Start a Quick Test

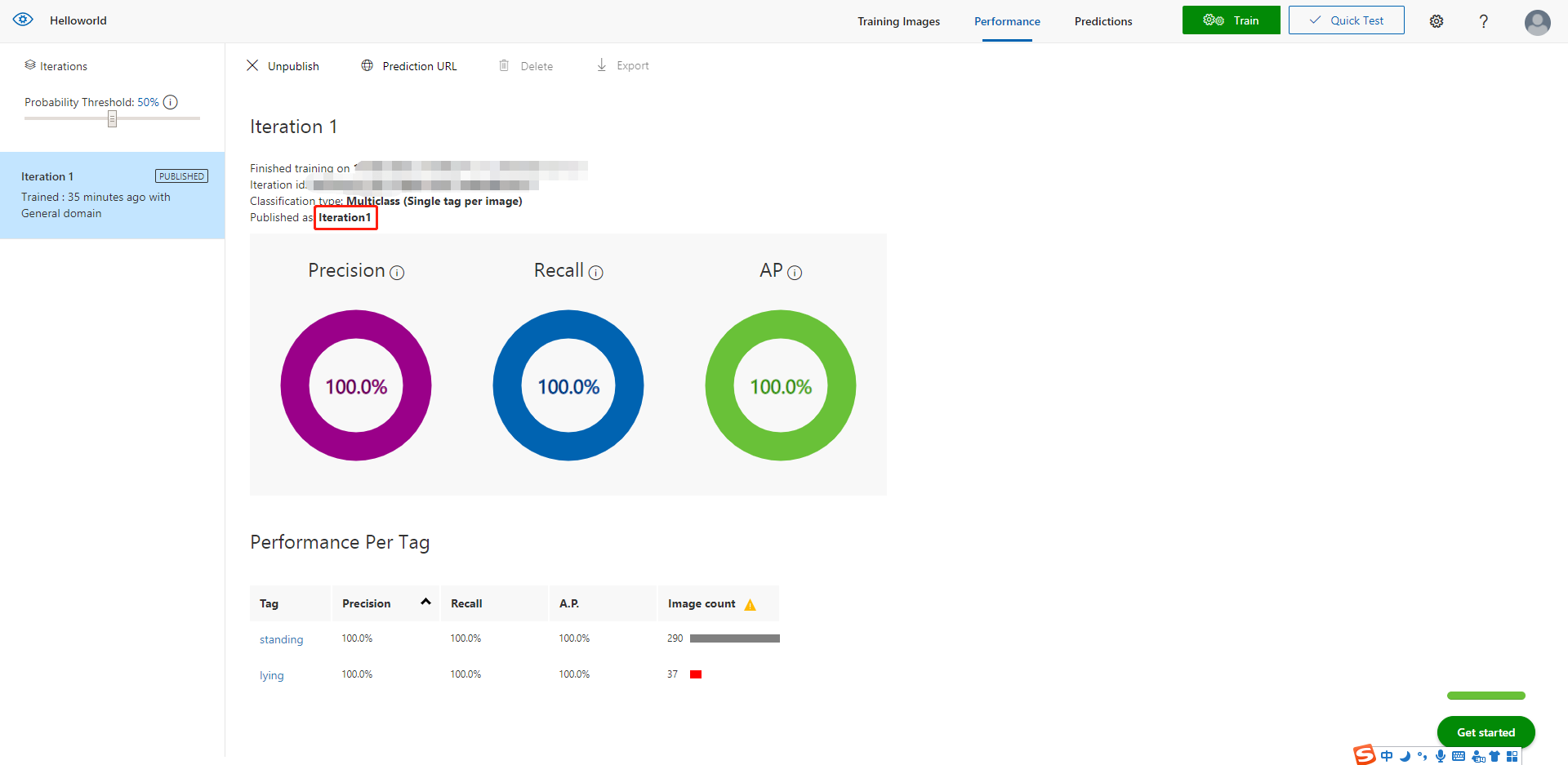coord(1346,20)
